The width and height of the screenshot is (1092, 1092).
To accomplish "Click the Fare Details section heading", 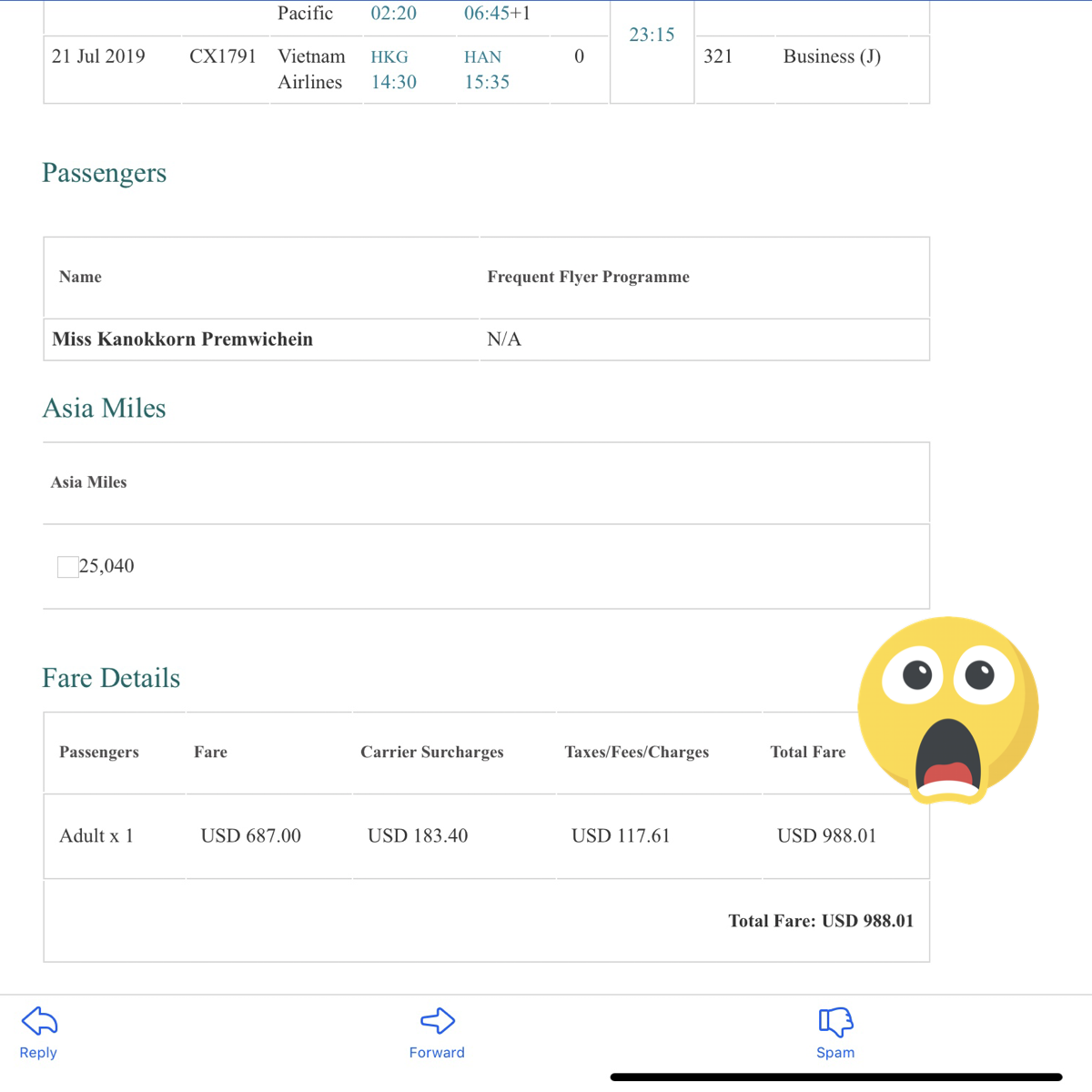I will pos(111,678).
